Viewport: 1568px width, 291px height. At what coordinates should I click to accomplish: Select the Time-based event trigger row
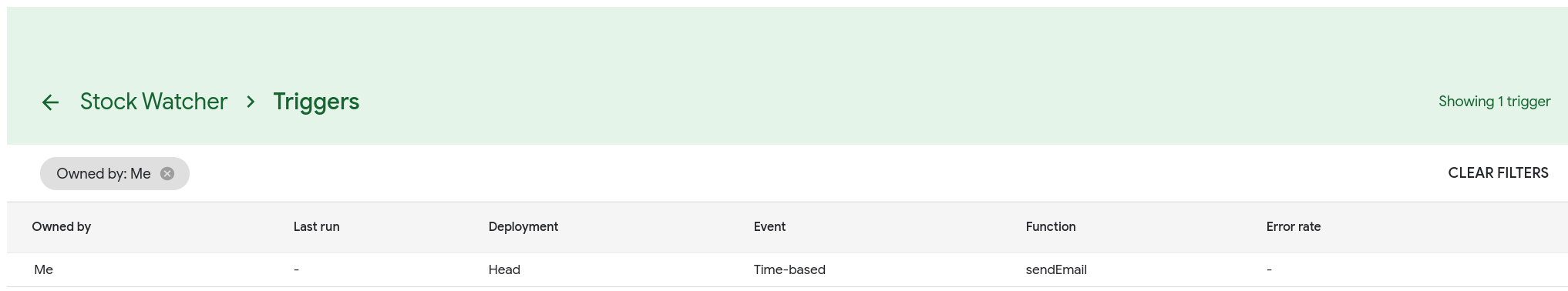pos(787,270)
